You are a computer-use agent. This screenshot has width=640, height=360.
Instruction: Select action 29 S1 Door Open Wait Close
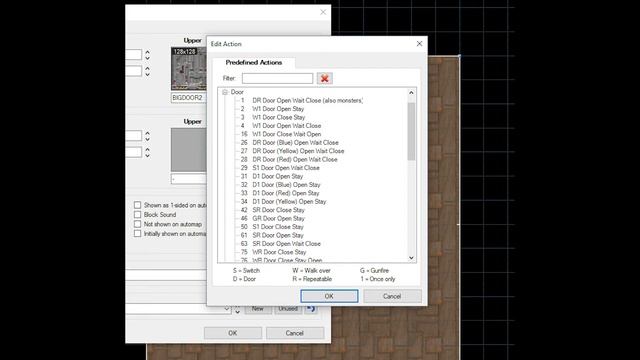point(280,168)
